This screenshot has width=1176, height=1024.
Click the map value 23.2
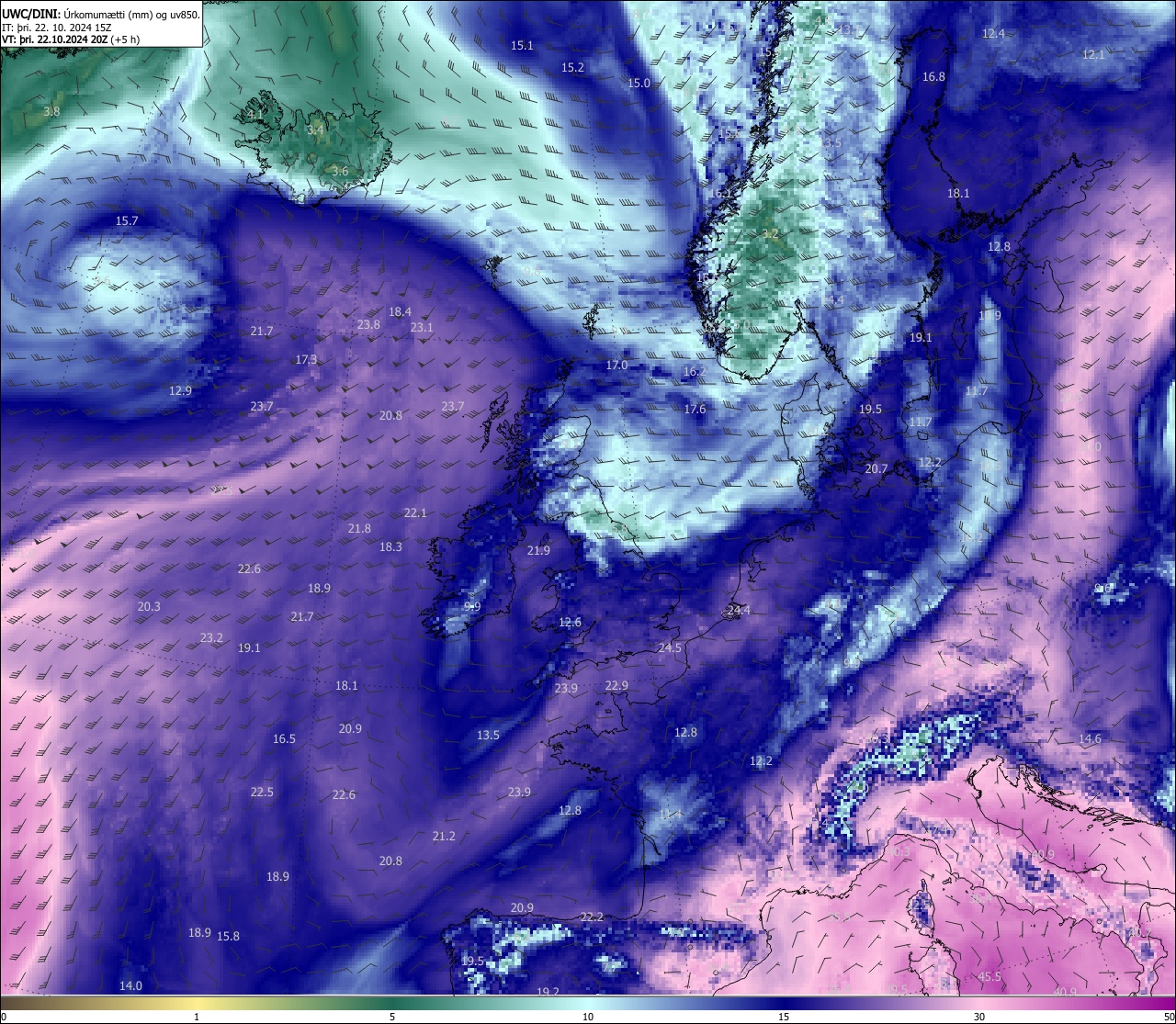[211, 637]
